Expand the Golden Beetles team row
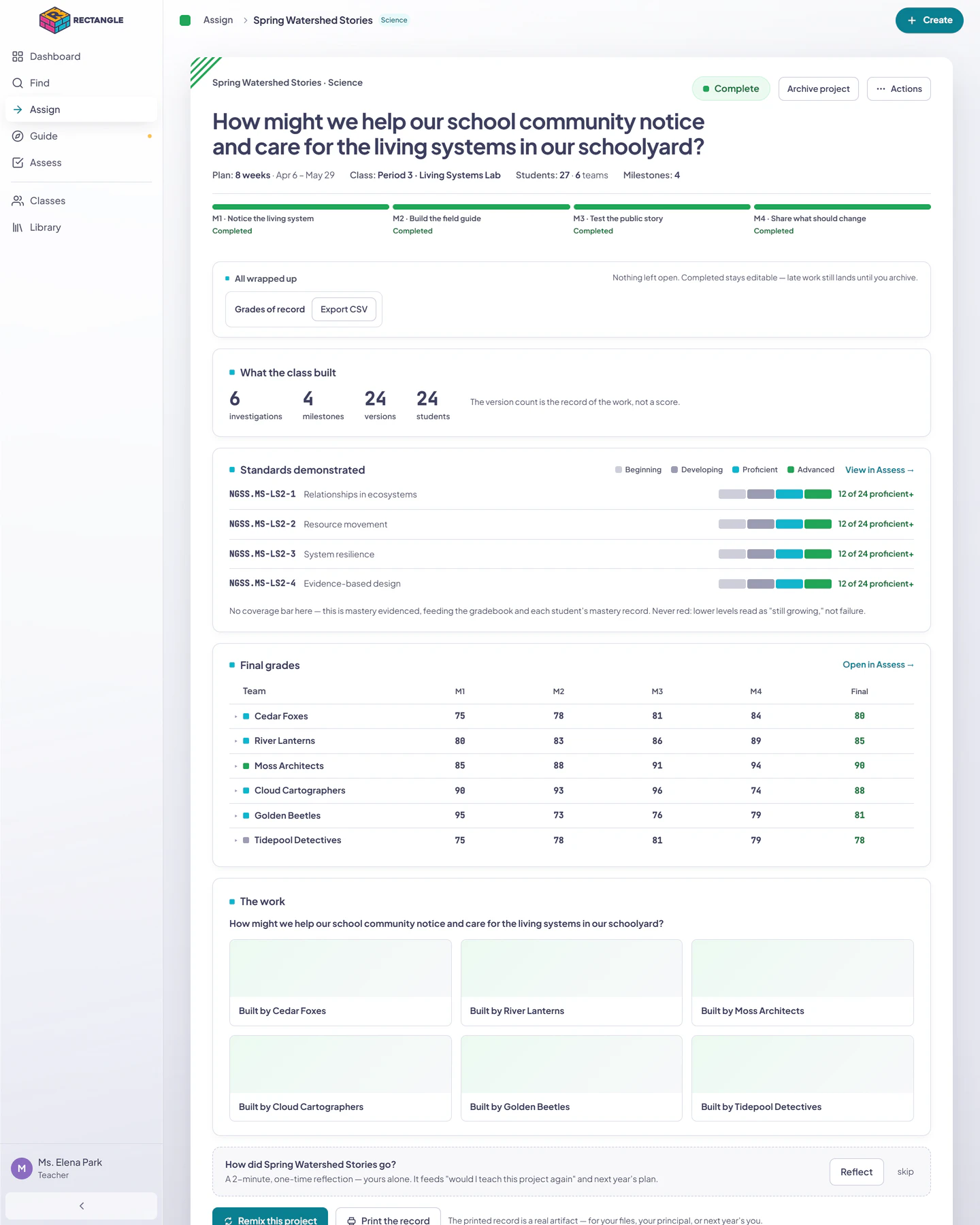Screen dimensions: 980x1225 (x=236, y=816)
